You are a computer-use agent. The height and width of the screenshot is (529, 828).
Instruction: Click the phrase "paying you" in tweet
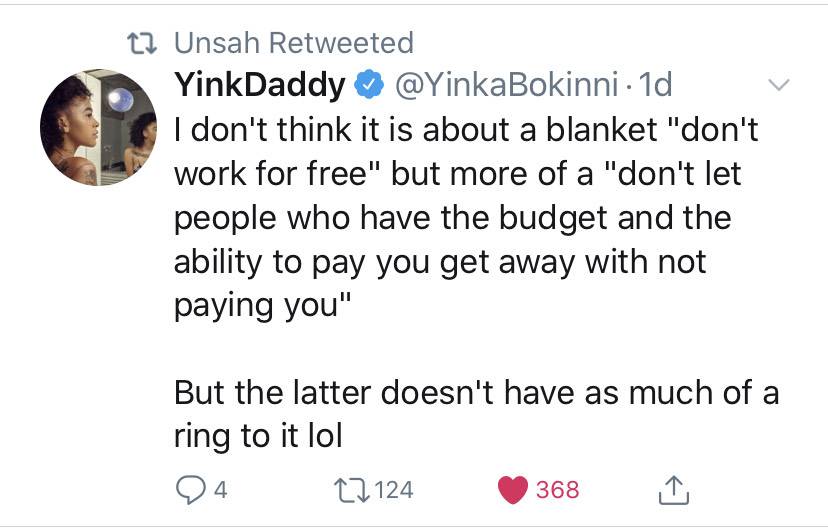click(256, 306)
